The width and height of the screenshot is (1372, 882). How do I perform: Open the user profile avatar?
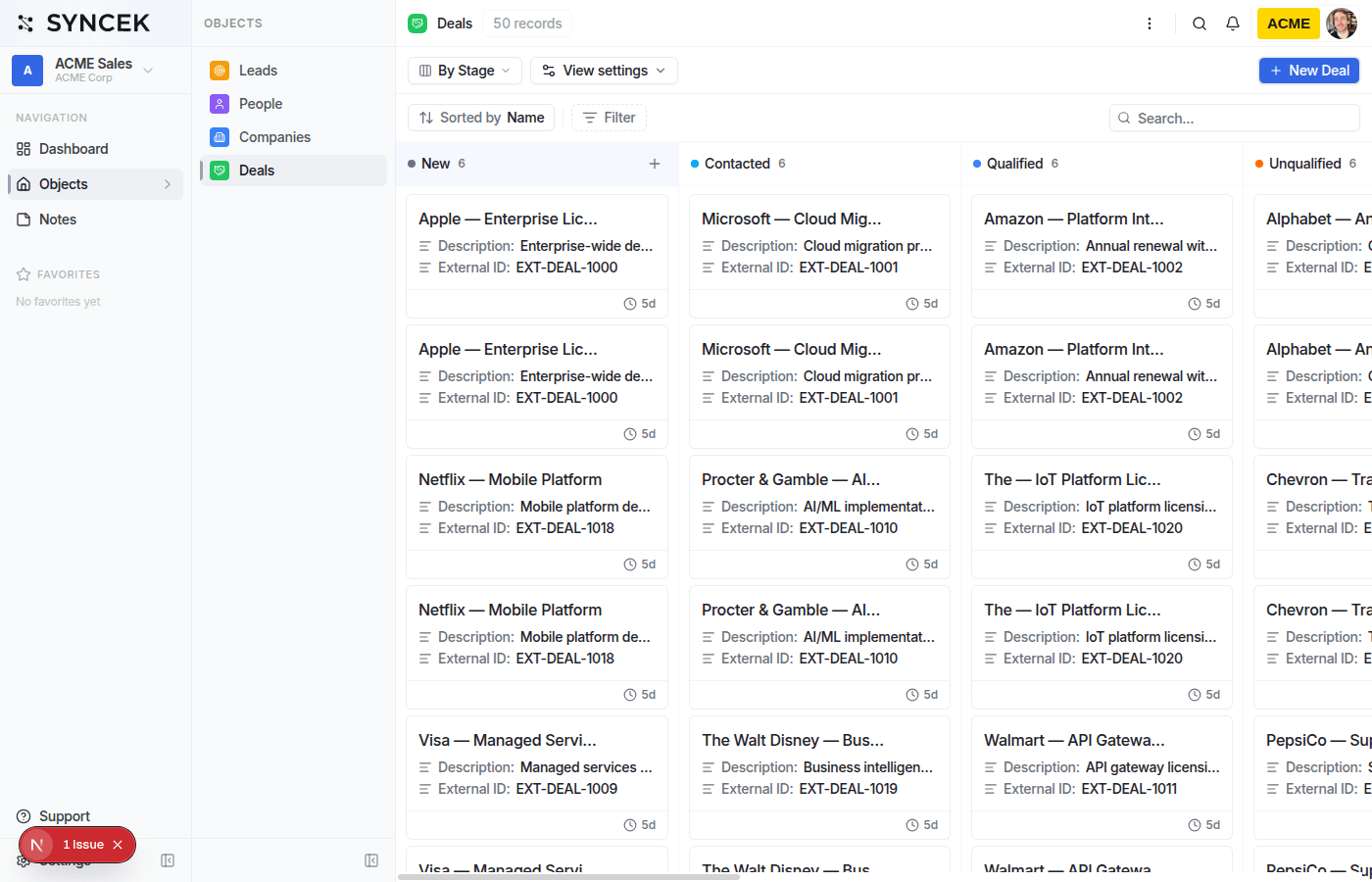pos(1342,24)
